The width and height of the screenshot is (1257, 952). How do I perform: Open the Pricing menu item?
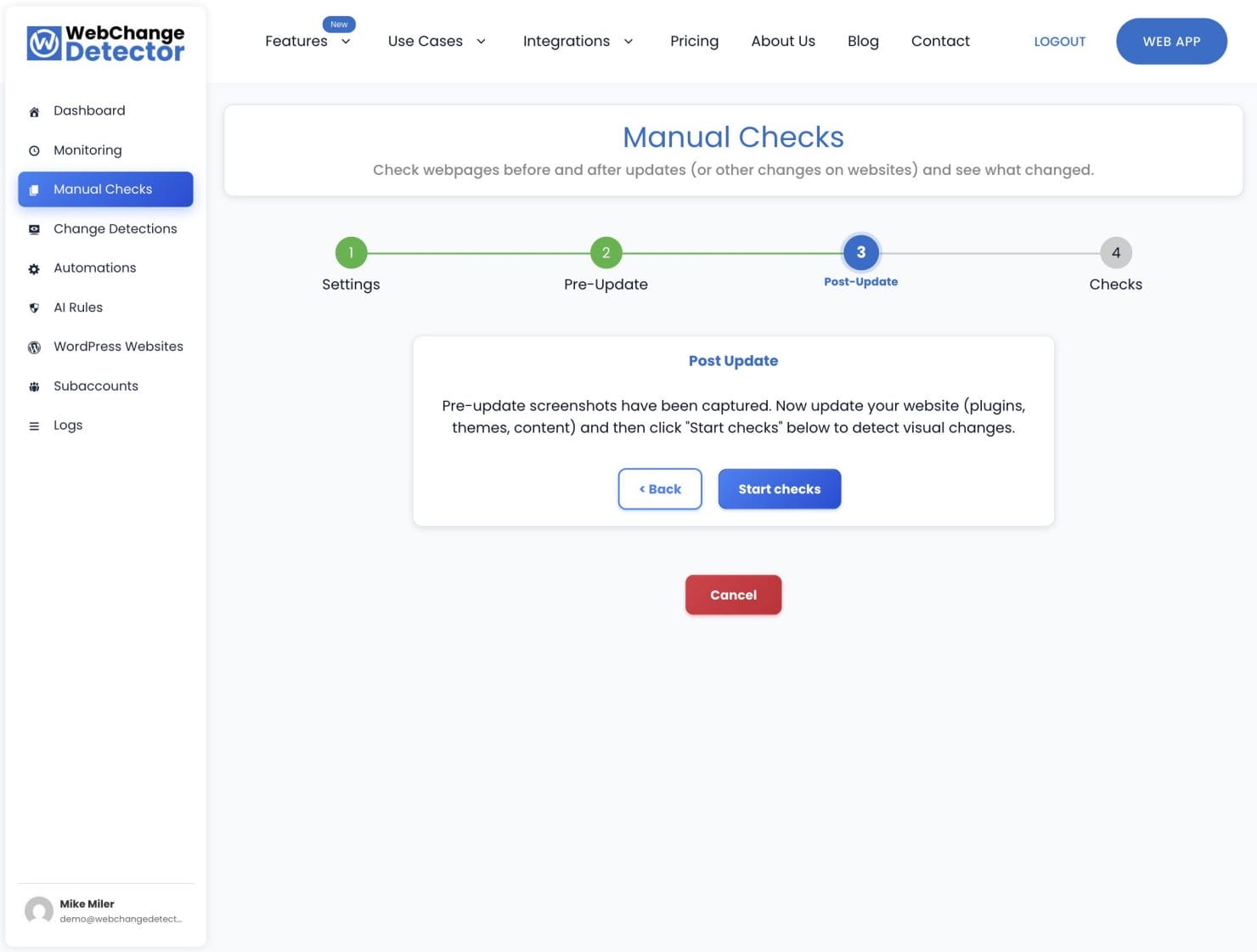(x=694, y=41)
